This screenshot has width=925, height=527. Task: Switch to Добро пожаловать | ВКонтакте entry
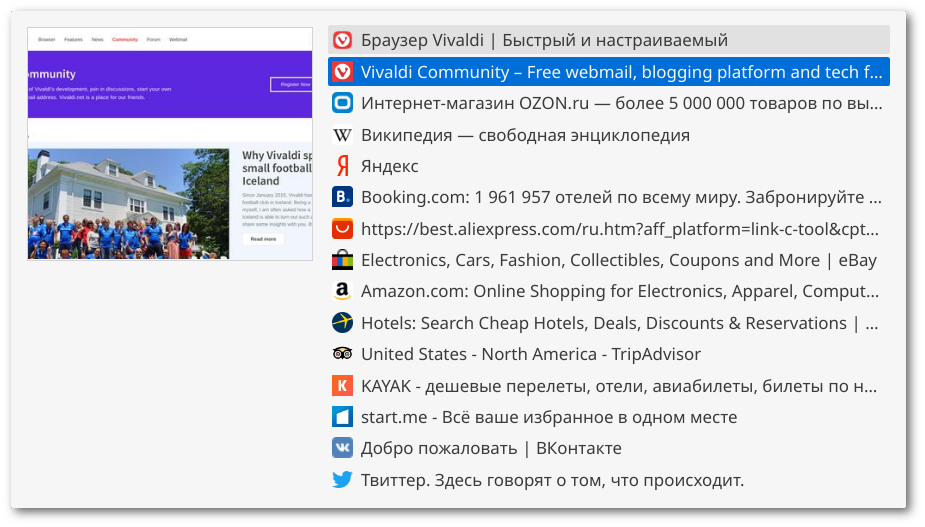click(609, 448)
